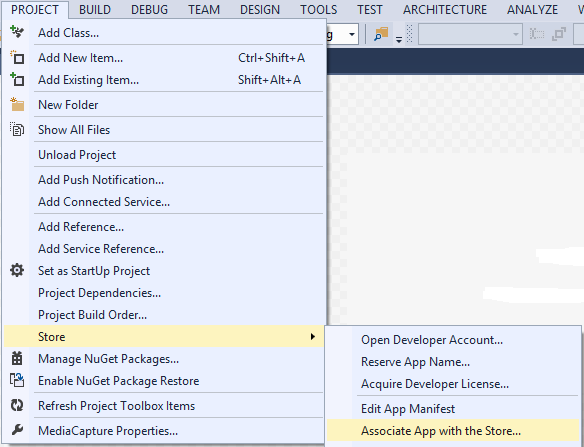Select Show All Files entry
The width and height of the screenshot is (584, 447).
pos(164,129)
